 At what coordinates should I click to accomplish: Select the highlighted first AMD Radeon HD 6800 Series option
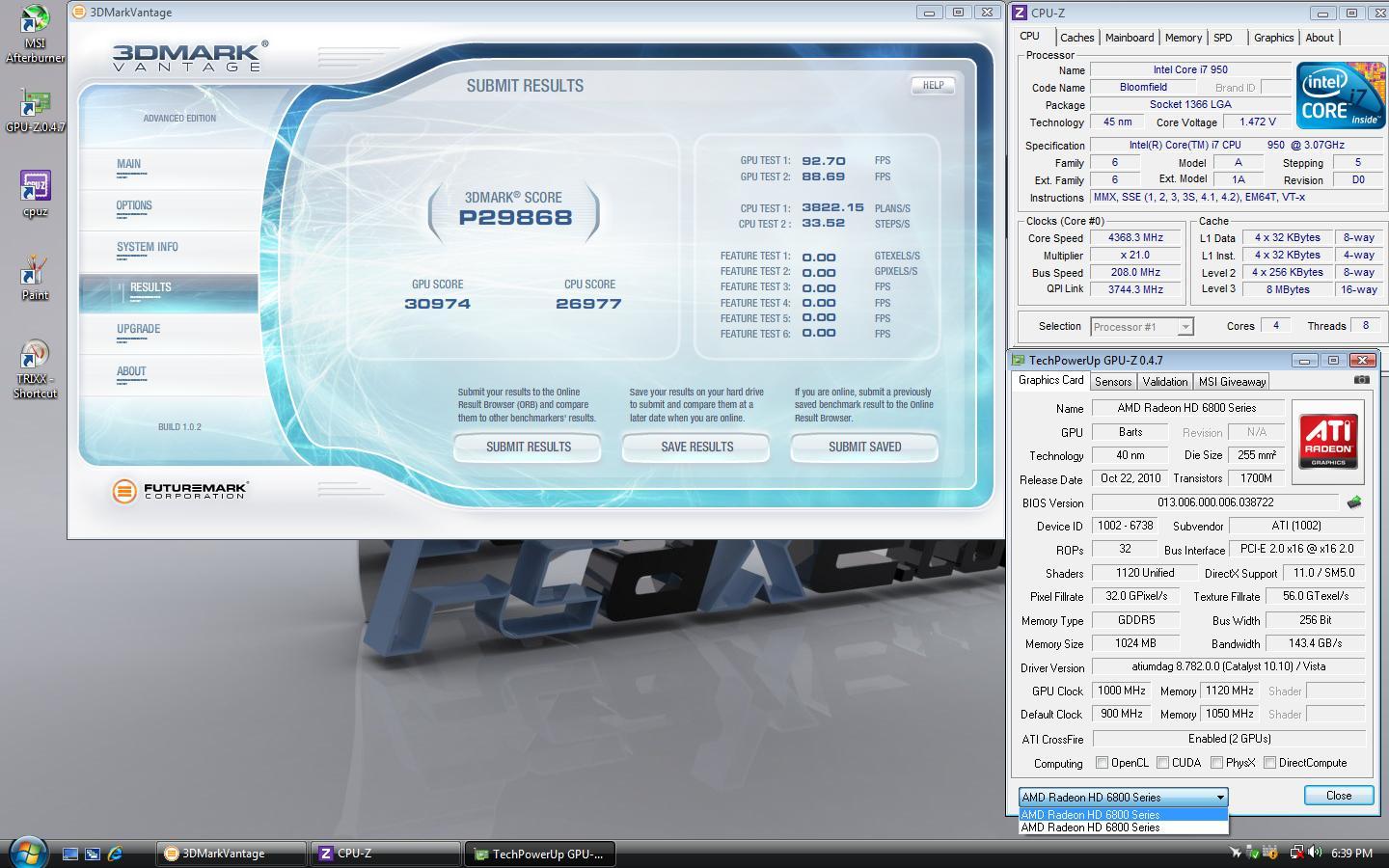[x=1123, y=815]
